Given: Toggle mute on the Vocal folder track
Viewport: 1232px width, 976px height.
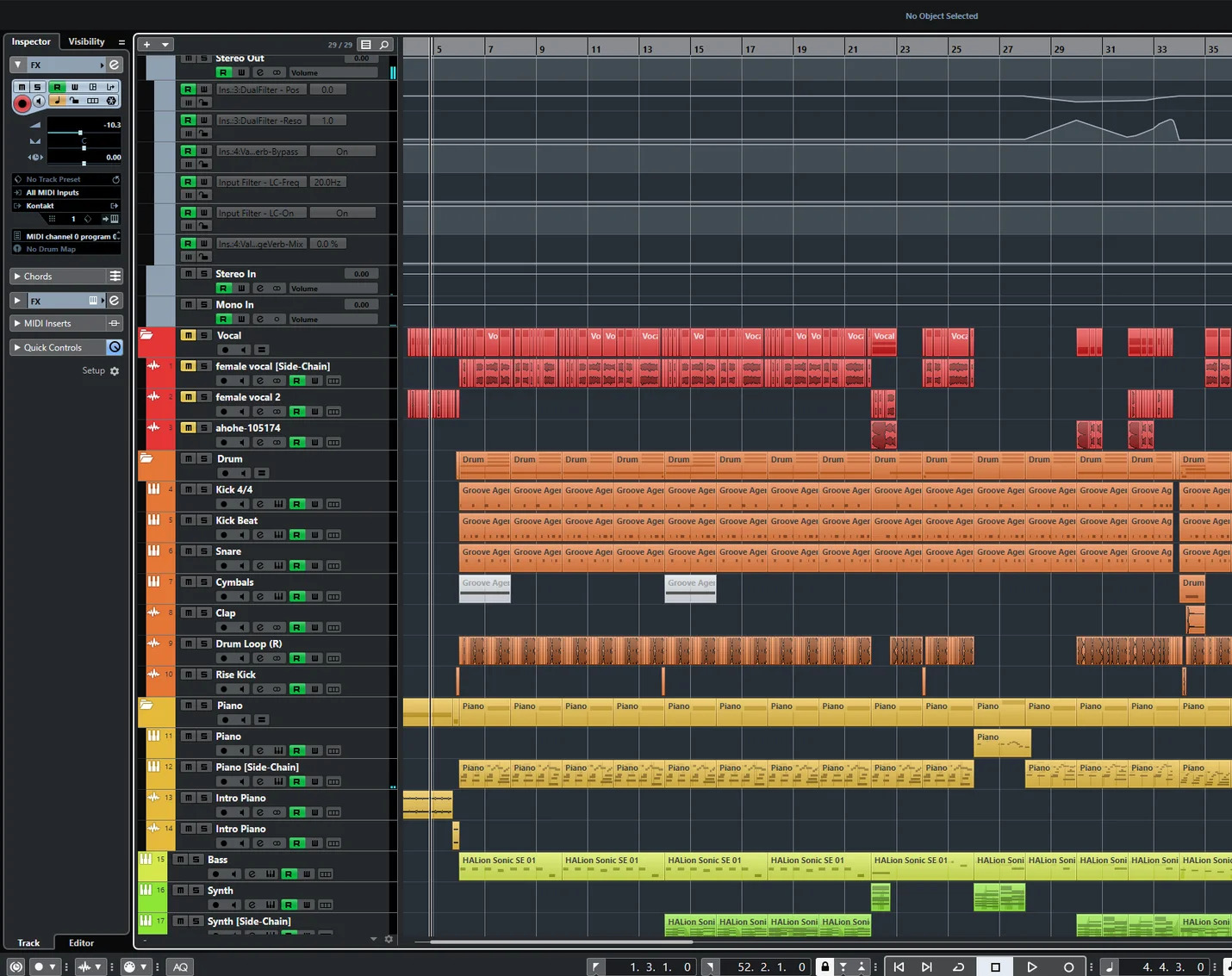Looking at the screenshot, I should (187, 335).
